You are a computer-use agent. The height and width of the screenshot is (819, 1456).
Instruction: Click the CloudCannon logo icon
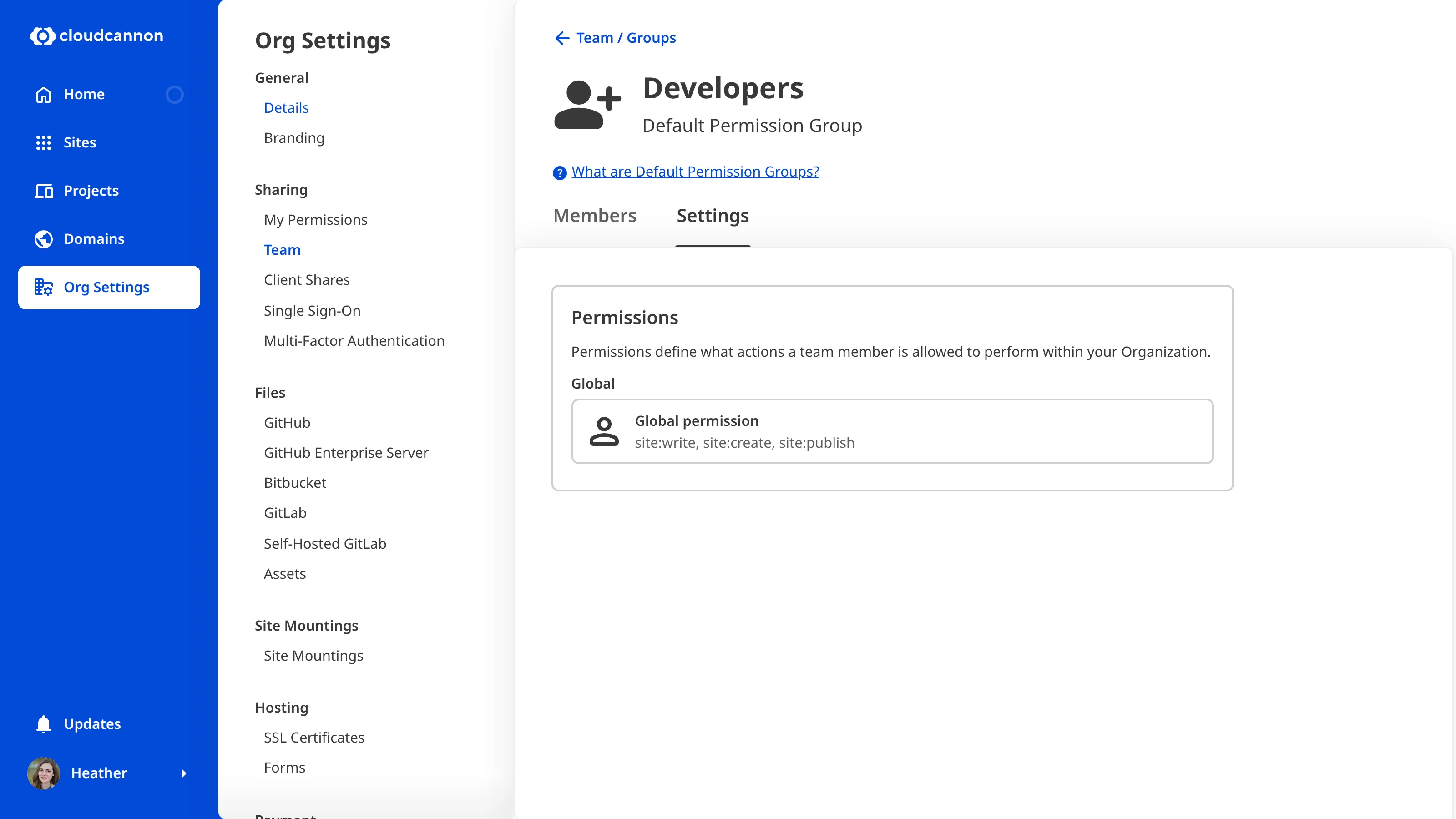43,36
